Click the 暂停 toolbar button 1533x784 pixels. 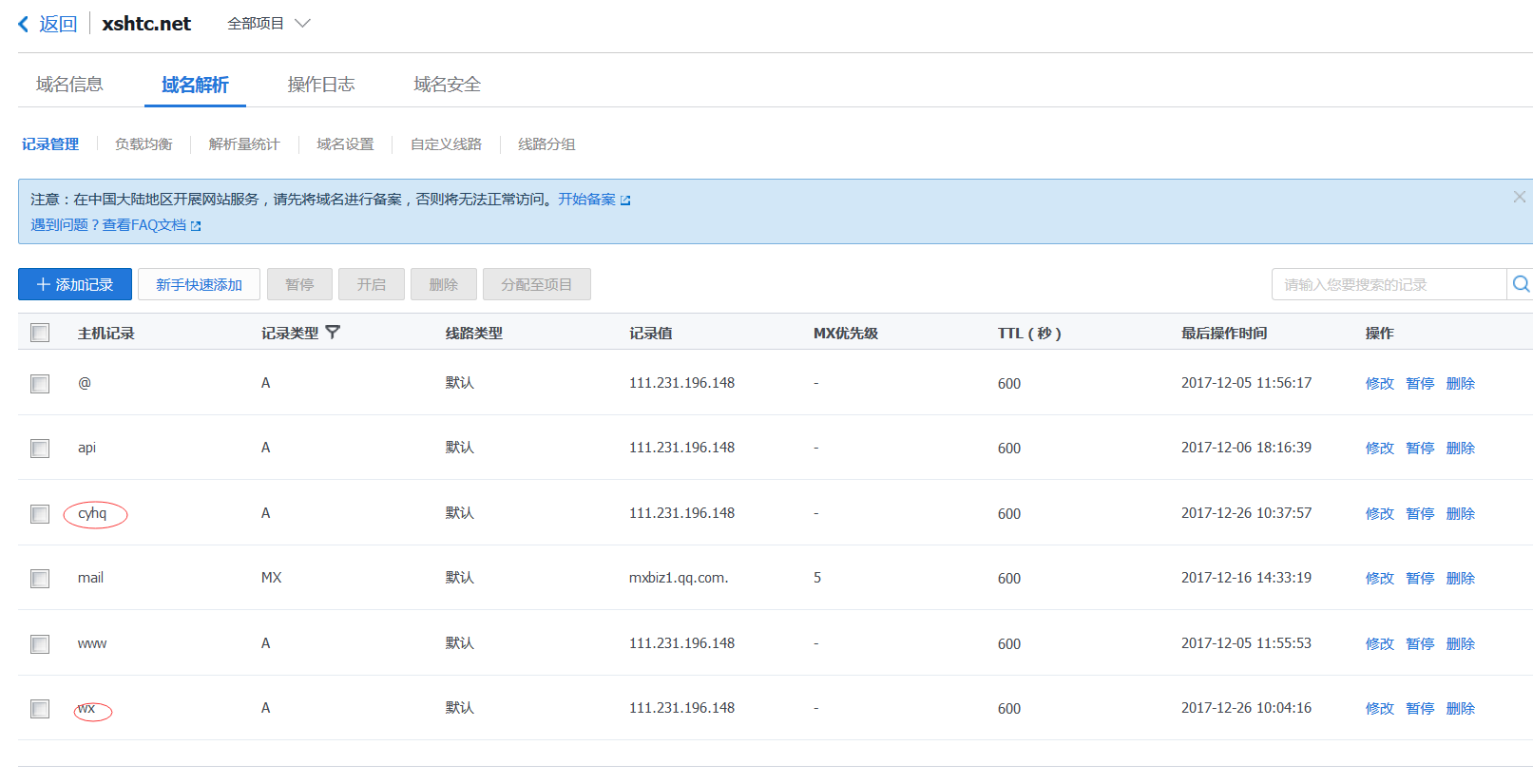pos(299,284)
